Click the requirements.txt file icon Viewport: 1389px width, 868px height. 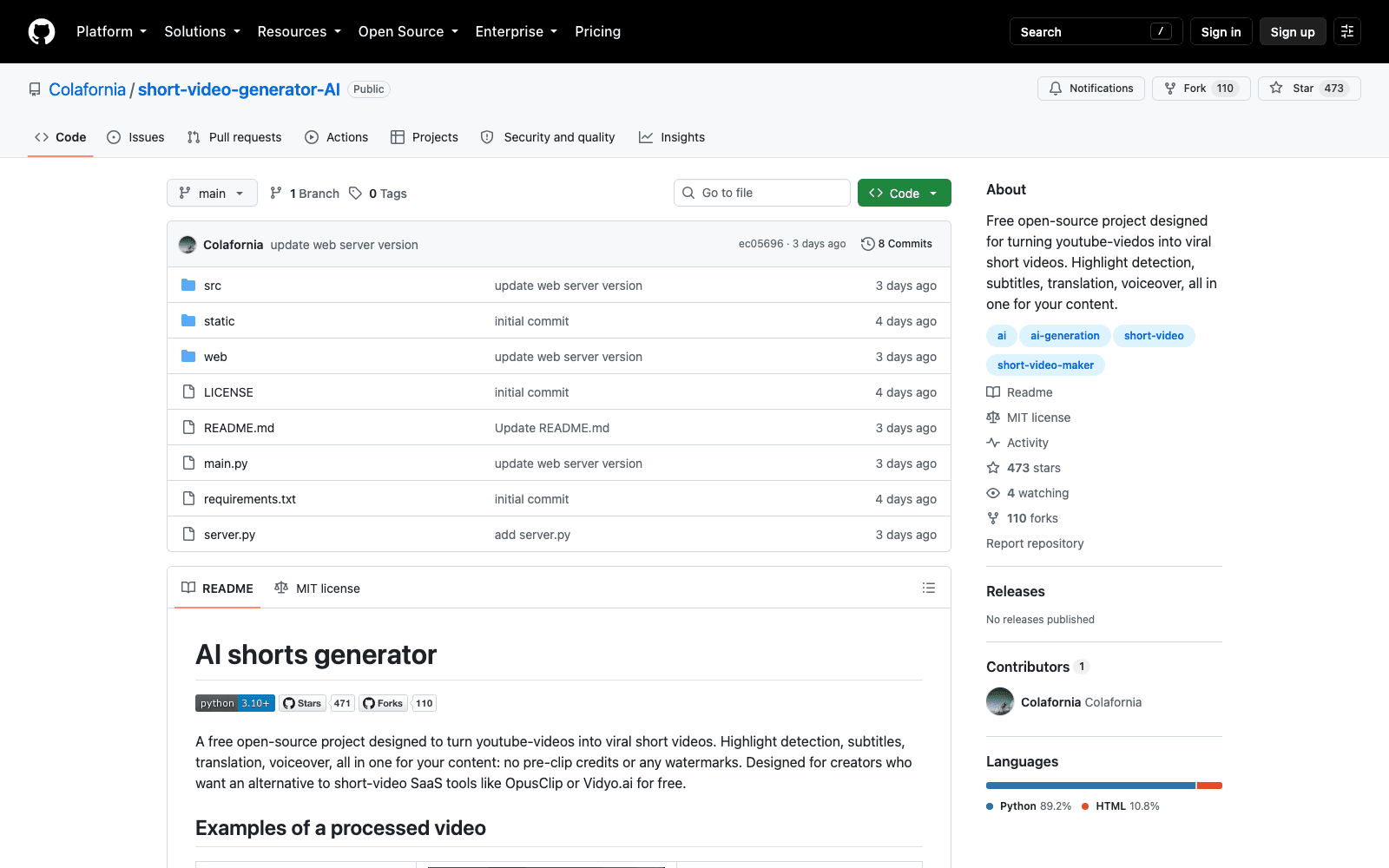pyautogui.click(x=188, y=498)
